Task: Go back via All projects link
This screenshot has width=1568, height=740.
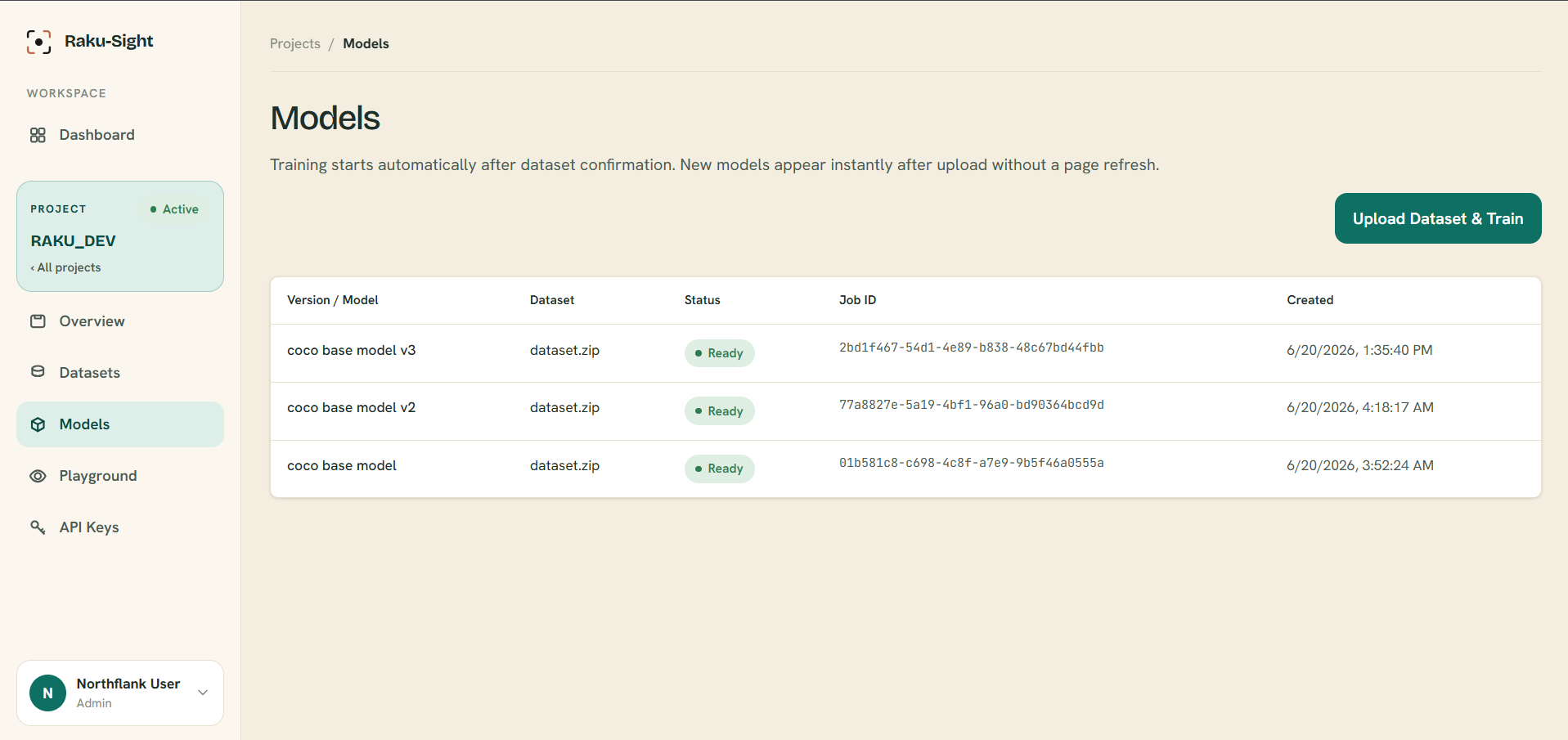Action: pos(65,267)
